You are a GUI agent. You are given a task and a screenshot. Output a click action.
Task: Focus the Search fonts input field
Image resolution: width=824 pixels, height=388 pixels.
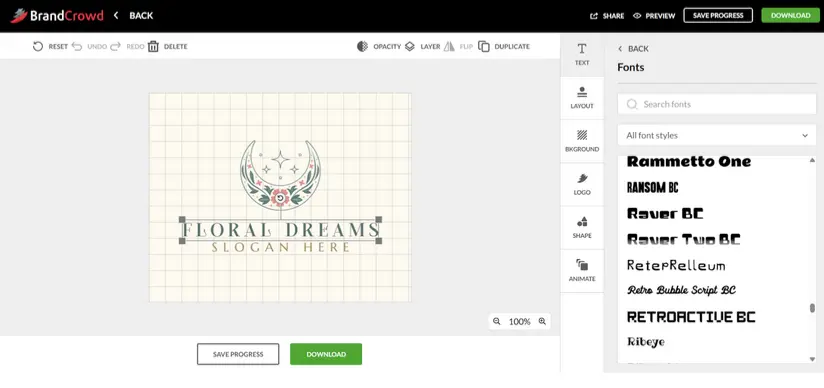717,104
